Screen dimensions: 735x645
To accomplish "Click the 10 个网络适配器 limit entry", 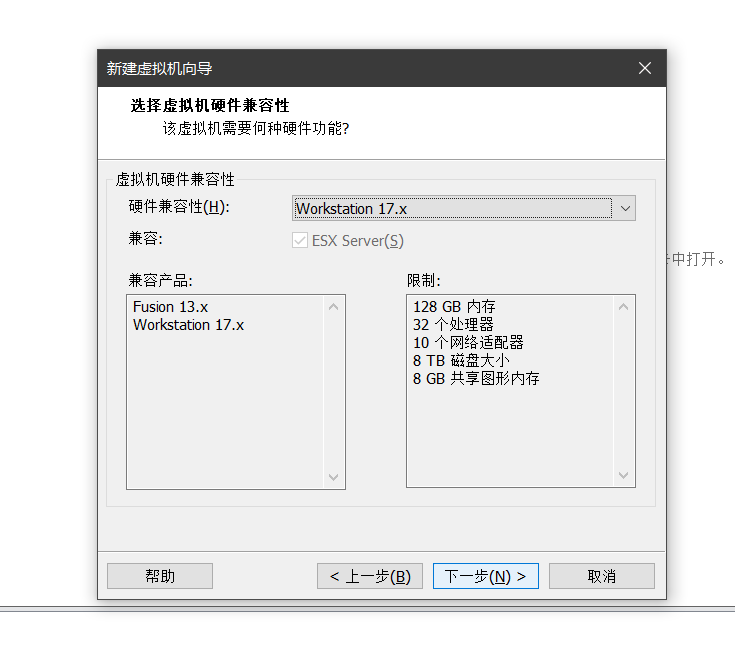I will coord(468,343).
